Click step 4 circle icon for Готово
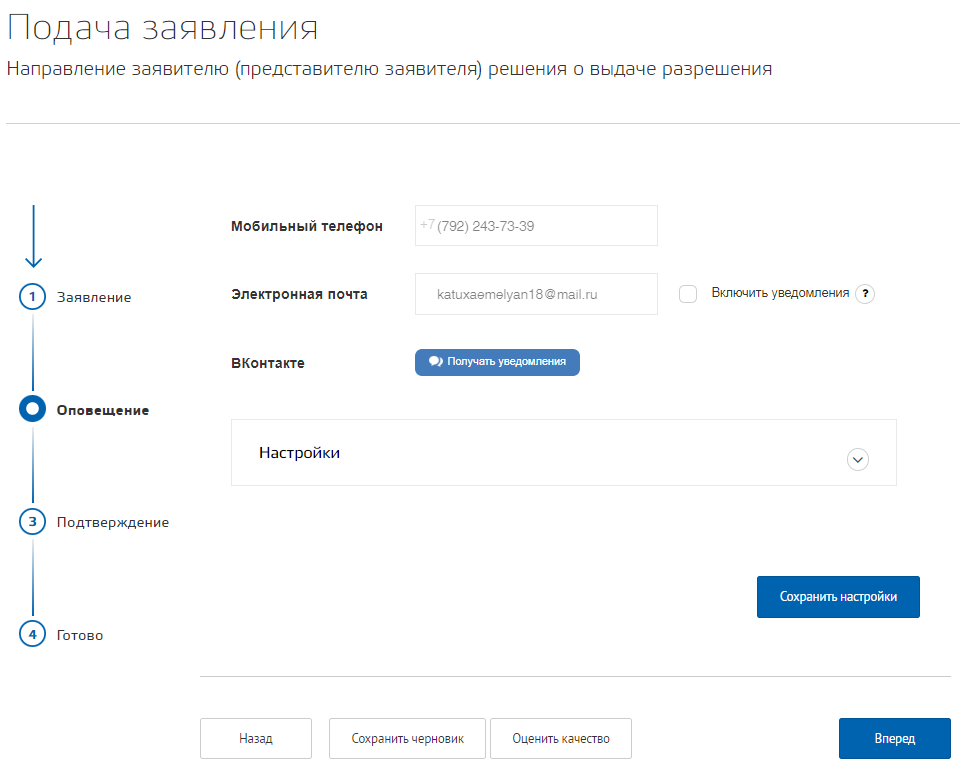960x778 pixels. click(x=33, y=634)
